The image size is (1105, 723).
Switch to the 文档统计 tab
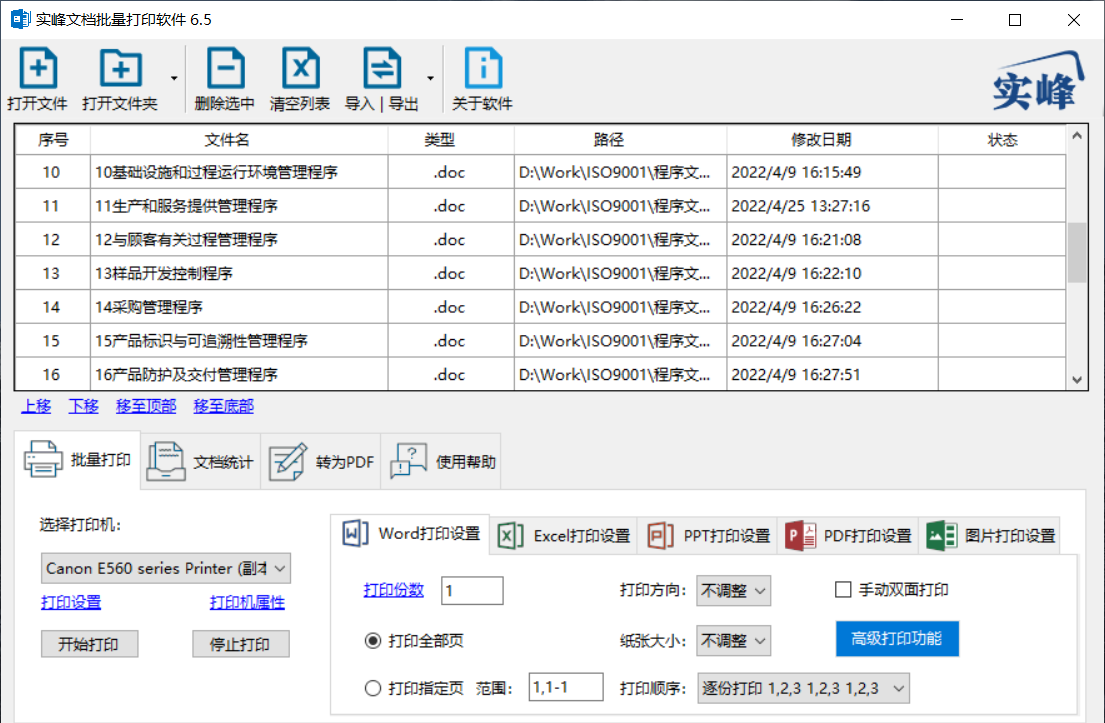click(x=201, y=462)
